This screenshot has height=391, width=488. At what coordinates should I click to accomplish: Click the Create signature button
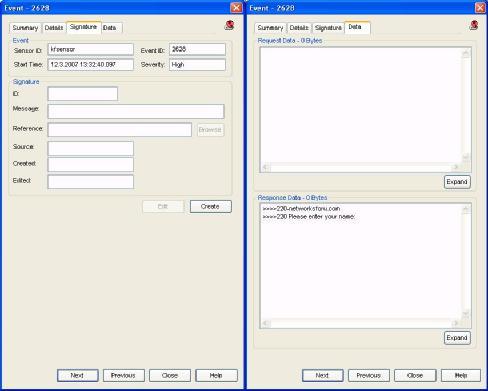[210, 207]
